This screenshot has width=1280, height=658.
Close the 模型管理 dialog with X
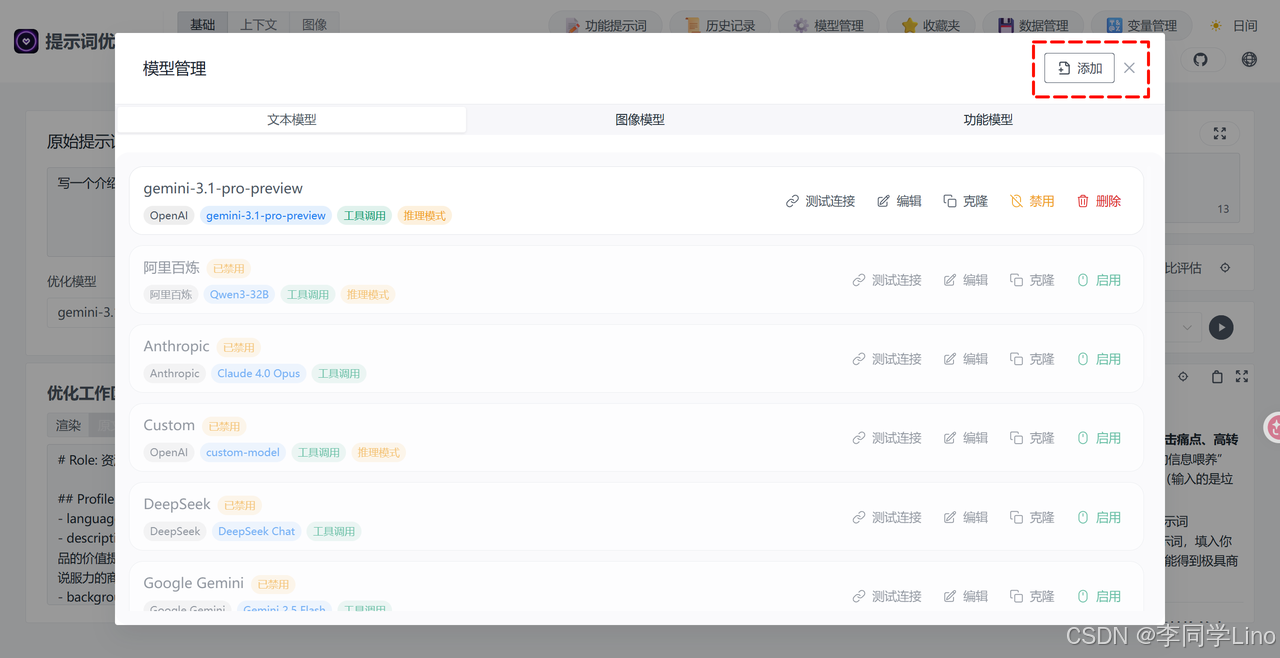(1129, 68)
